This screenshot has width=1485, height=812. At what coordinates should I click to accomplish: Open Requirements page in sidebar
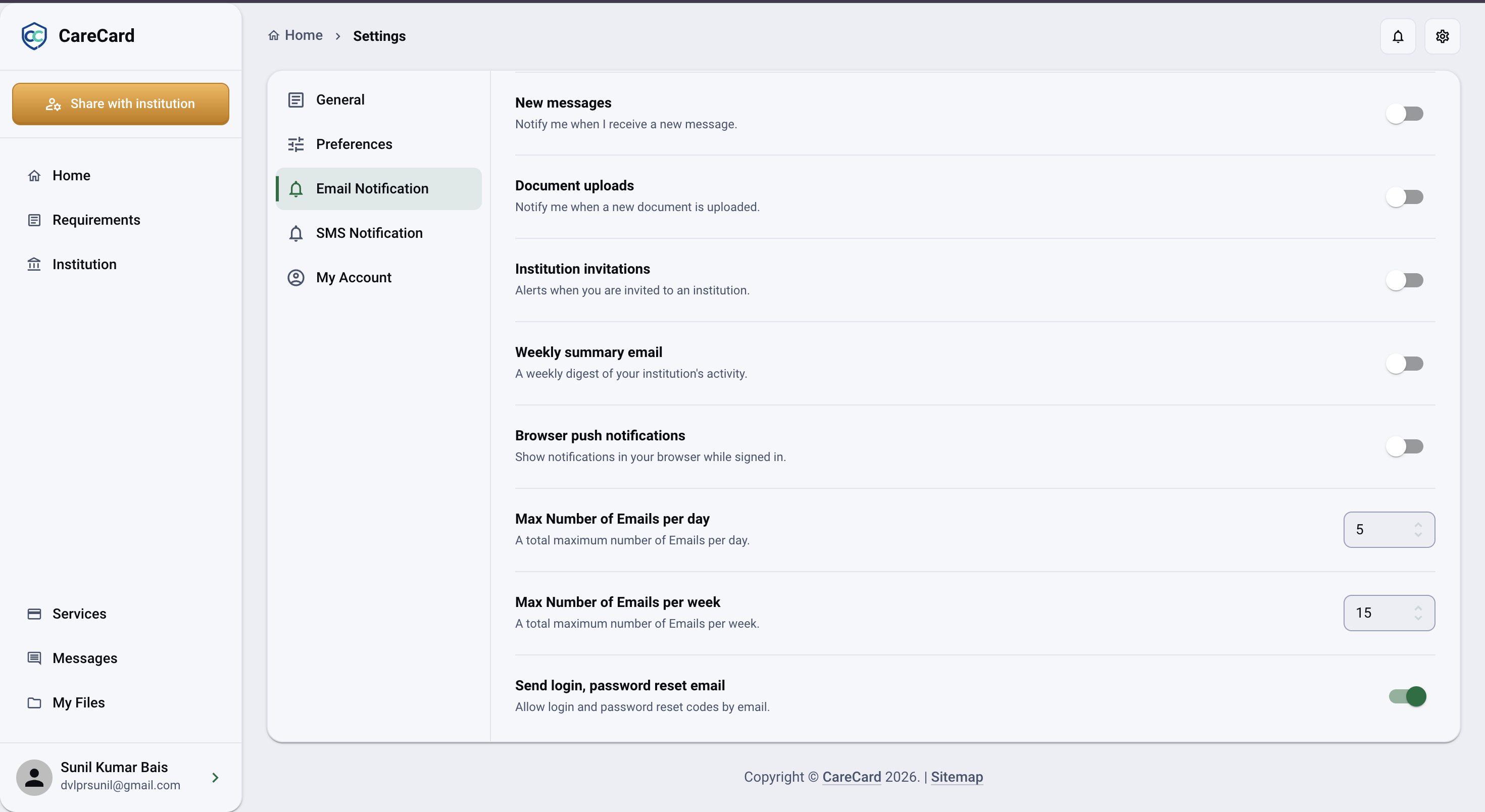pos(96,220)
